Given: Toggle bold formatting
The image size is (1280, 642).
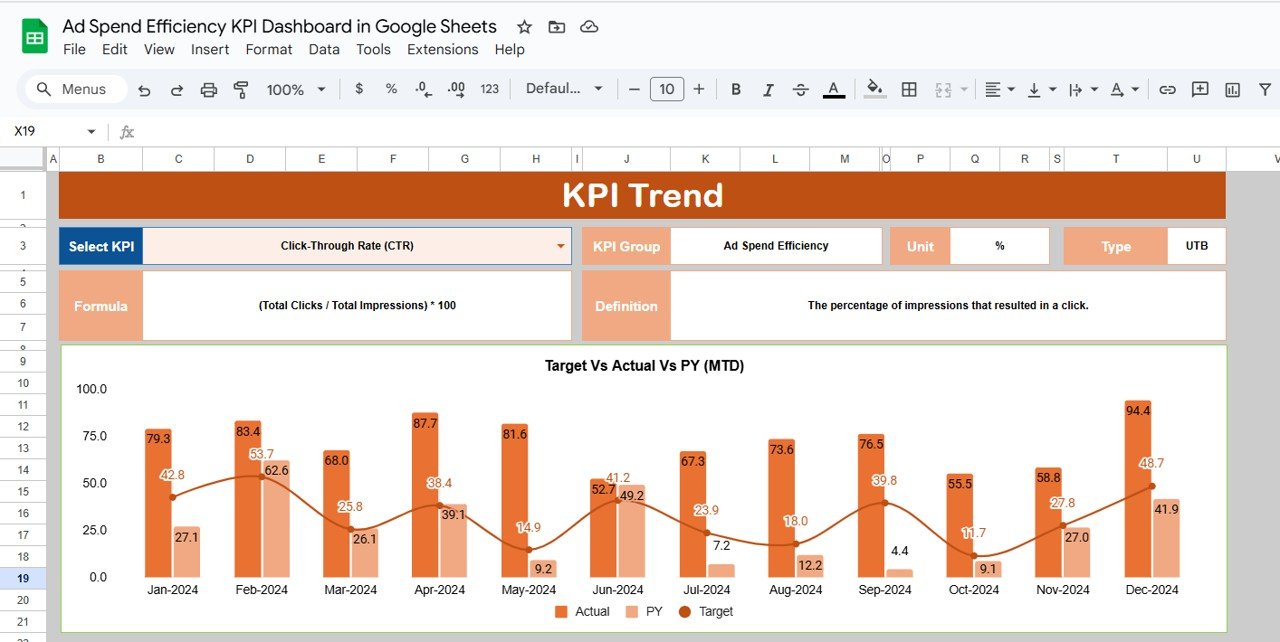Looking at the screenshot, I should coord(736,89).
